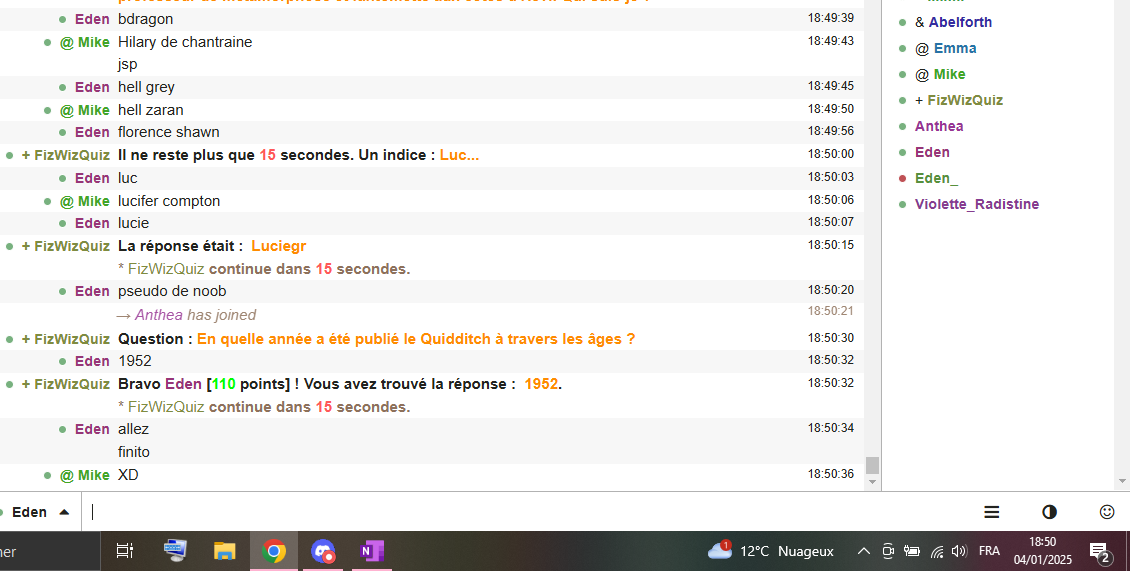Expand the Eden nickname dropdown arrow
The image size is (1130, 571).
(x=64, y=512)
